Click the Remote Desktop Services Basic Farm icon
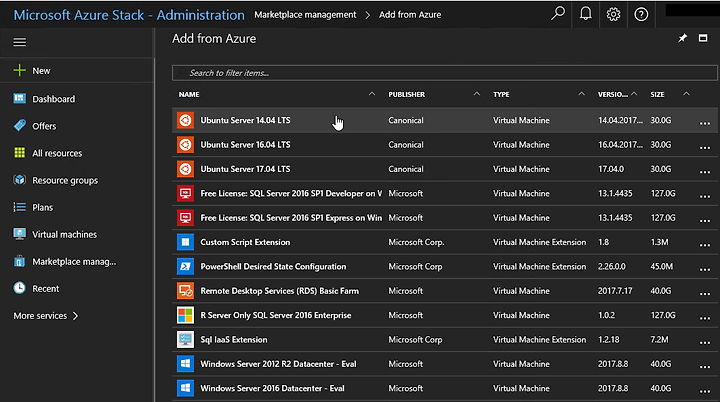 186,291
